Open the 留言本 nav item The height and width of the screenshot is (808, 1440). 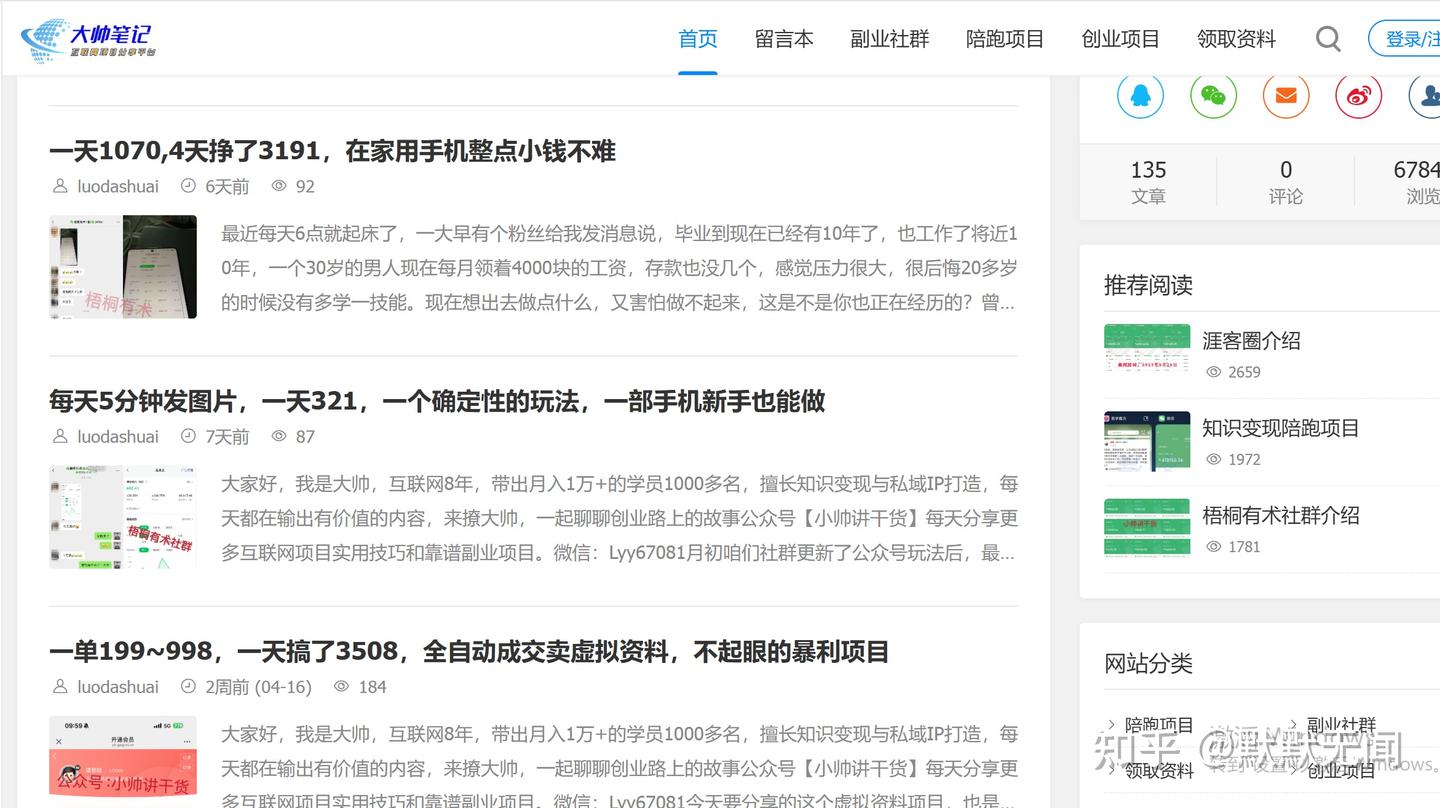point(784,39)
